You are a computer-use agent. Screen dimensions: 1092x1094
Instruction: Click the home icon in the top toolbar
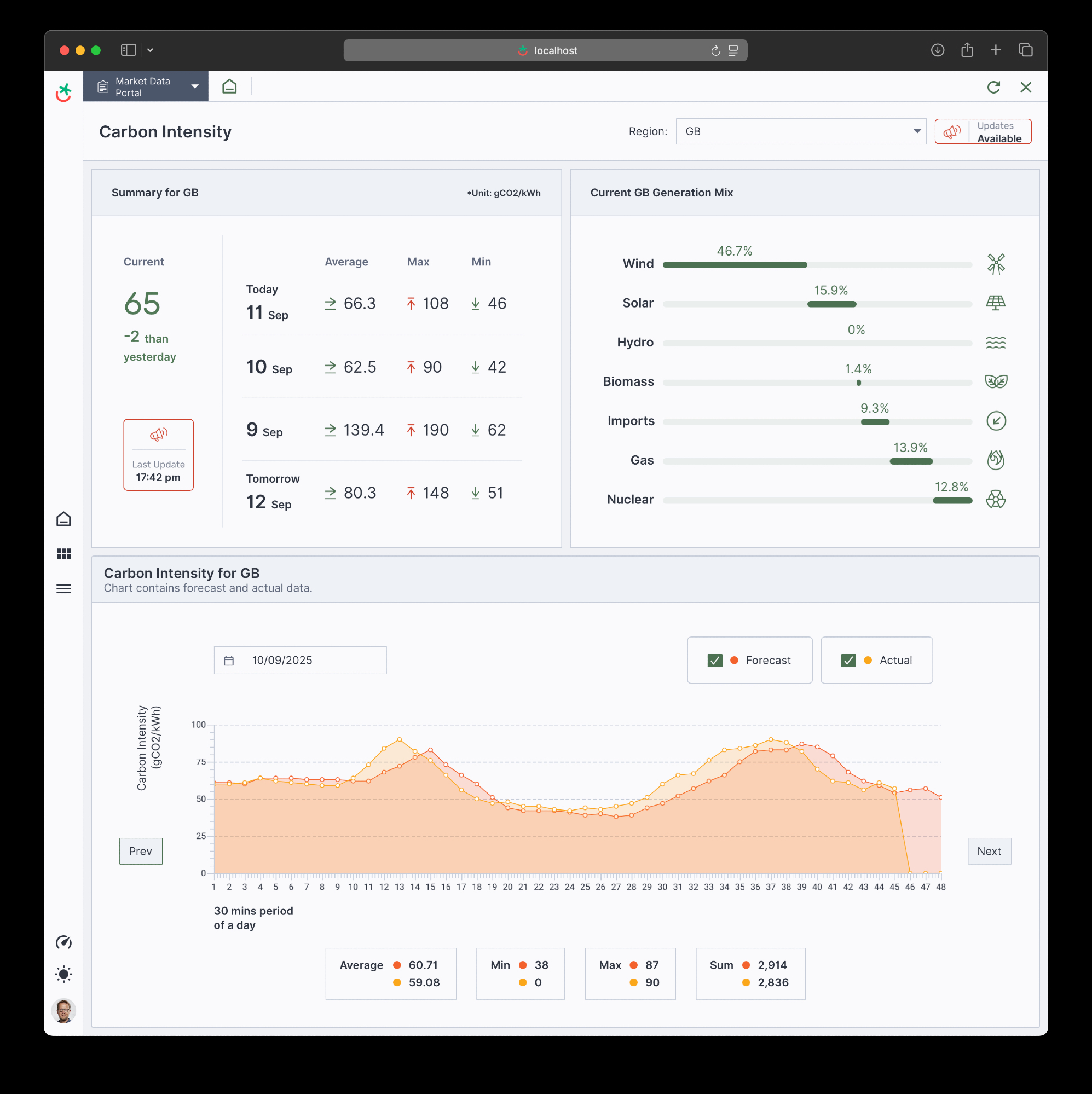tap(229, 86)
